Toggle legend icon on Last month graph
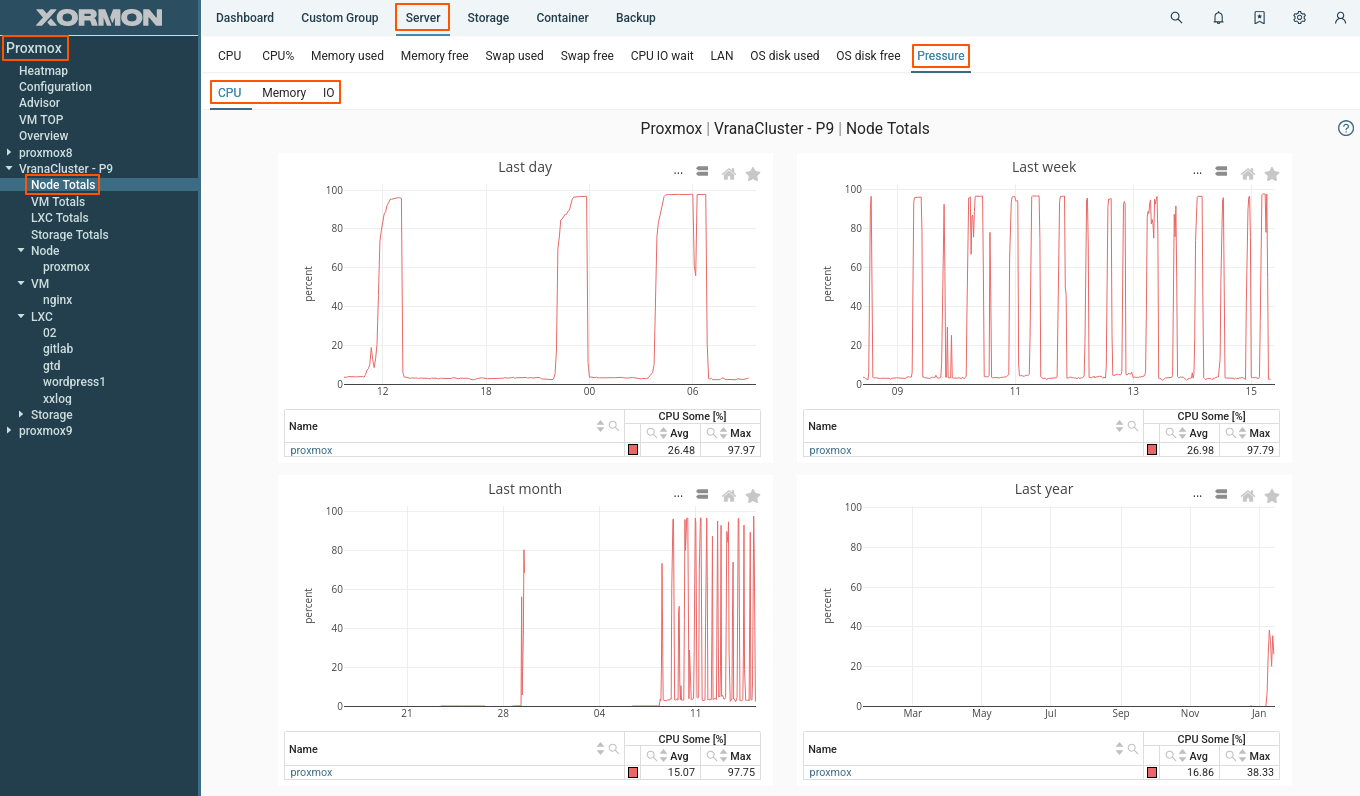 click(703, 495)
